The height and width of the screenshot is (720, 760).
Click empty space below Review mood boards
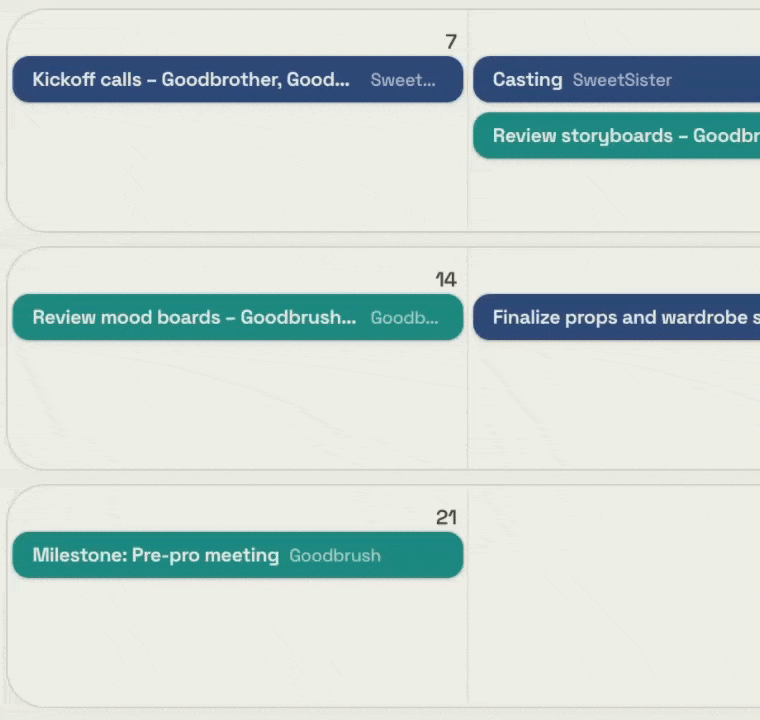pyautogui.click(x=238, y=402)
